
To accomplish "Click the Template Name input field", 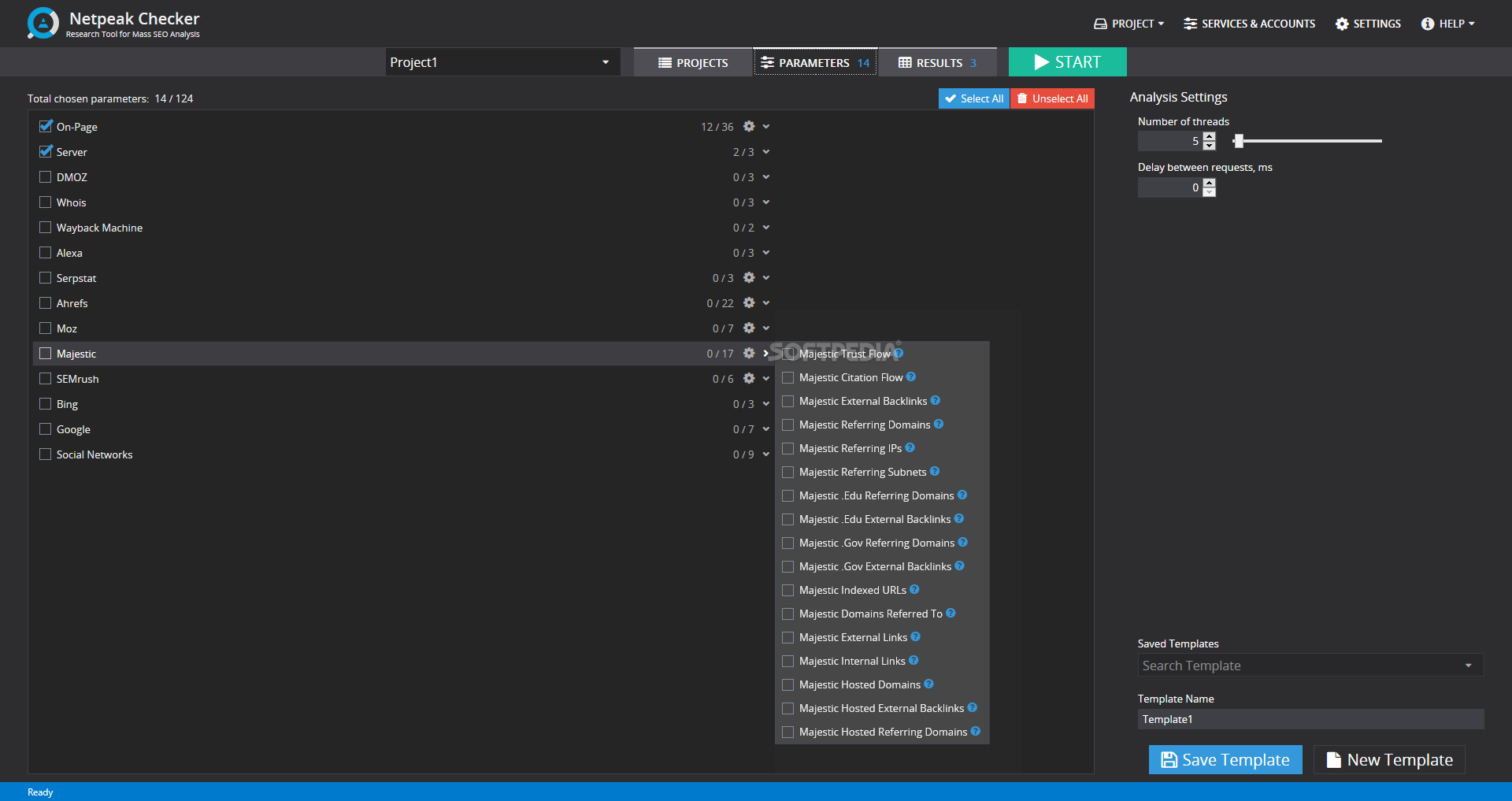I will click(1310, 719).
